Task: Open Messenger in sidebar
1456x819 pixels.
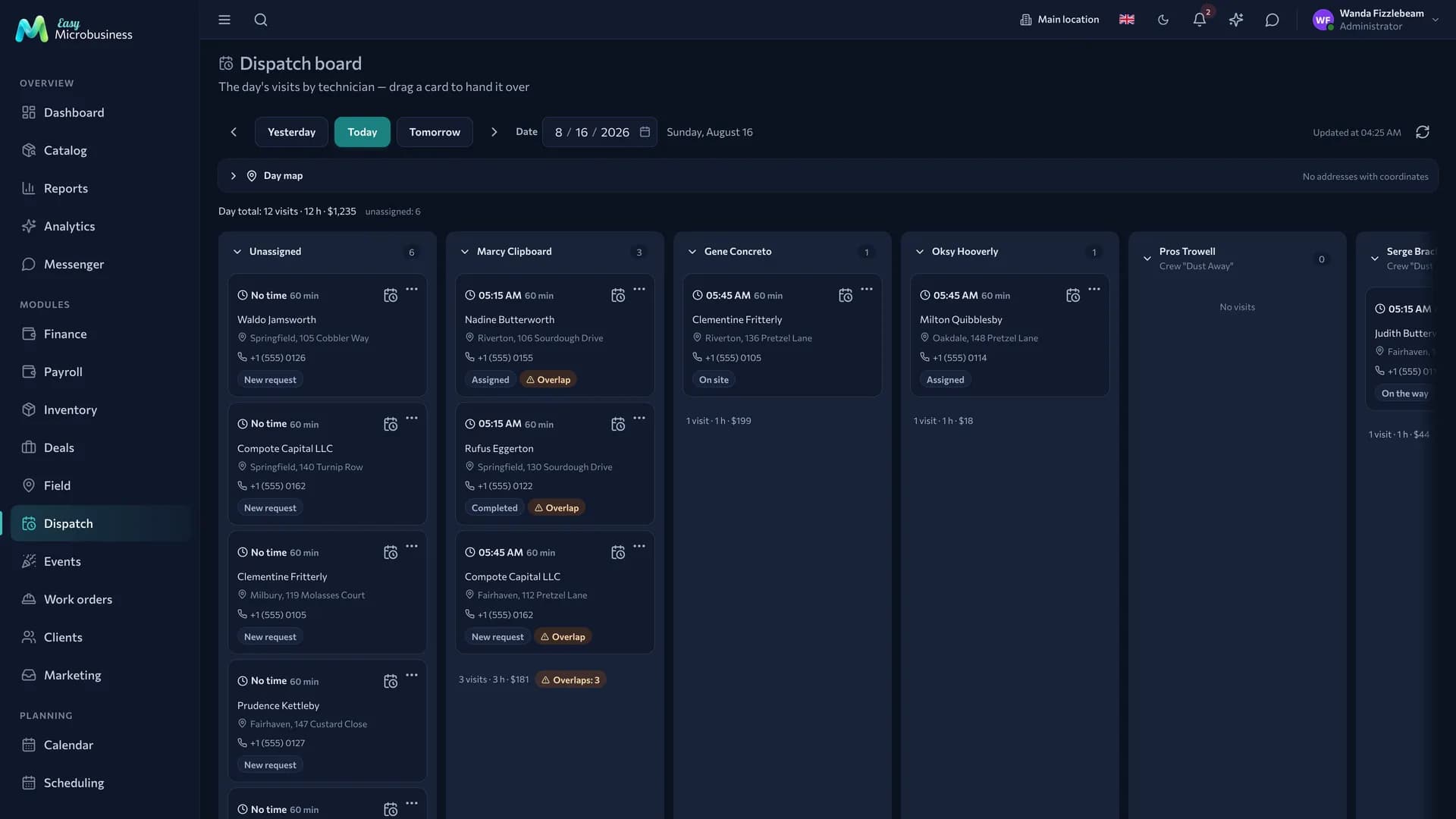Action: click(101, 264)
